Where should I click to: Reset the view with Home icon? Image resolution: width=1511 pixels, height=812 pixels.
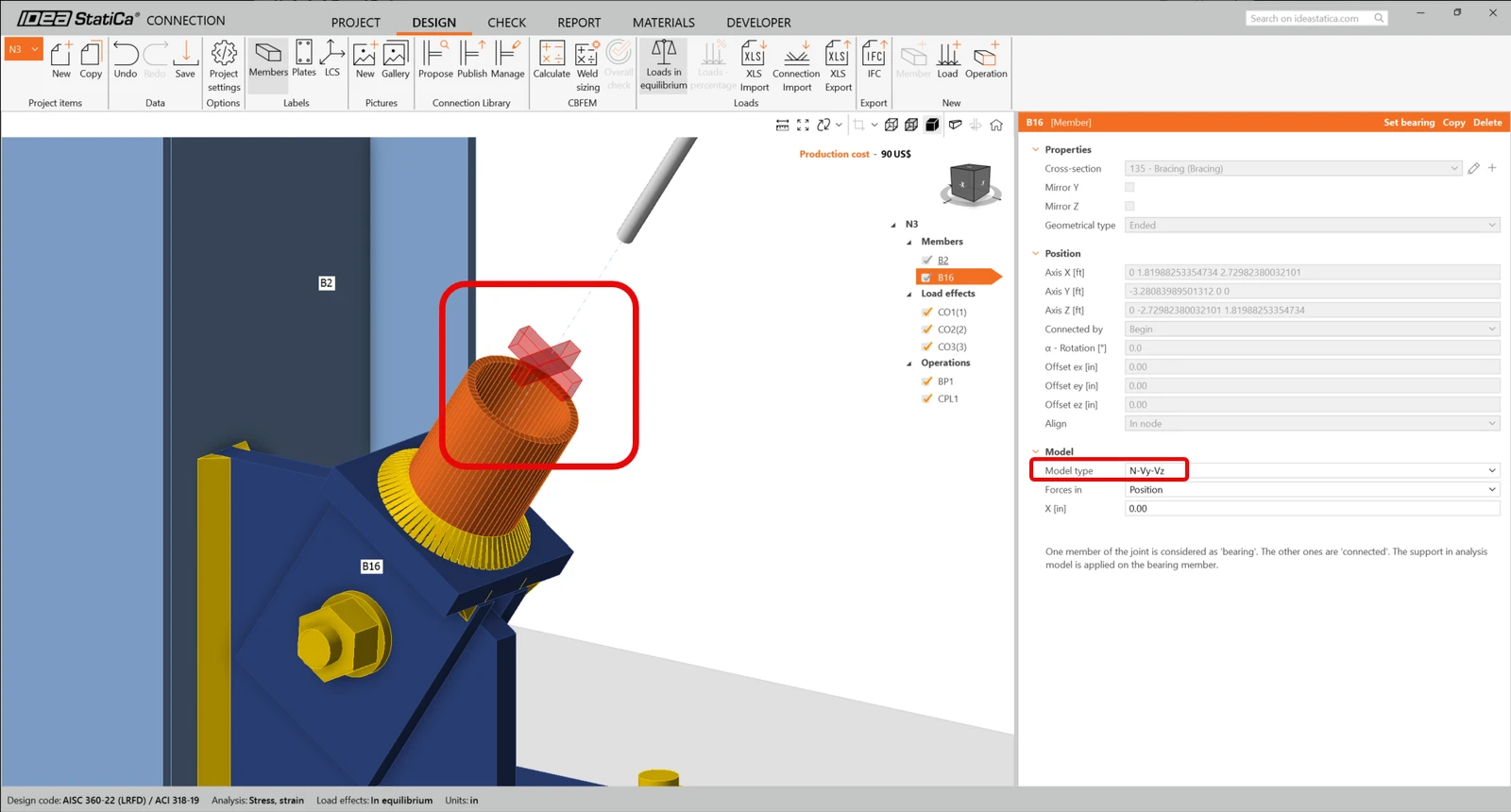(x=996, y=125)
